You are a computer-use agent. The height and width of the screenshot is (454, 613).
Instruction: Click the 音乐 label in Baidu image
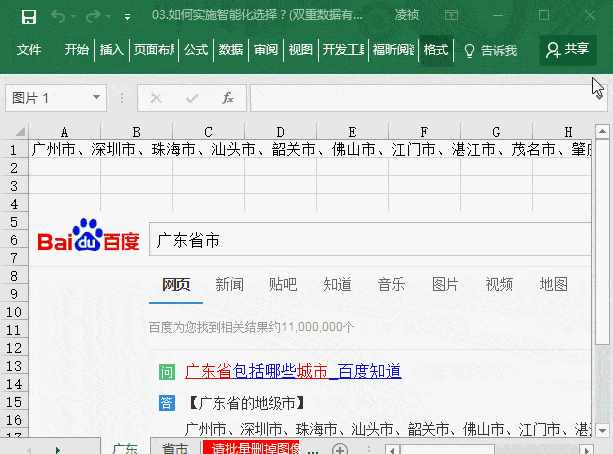[391, 285]
